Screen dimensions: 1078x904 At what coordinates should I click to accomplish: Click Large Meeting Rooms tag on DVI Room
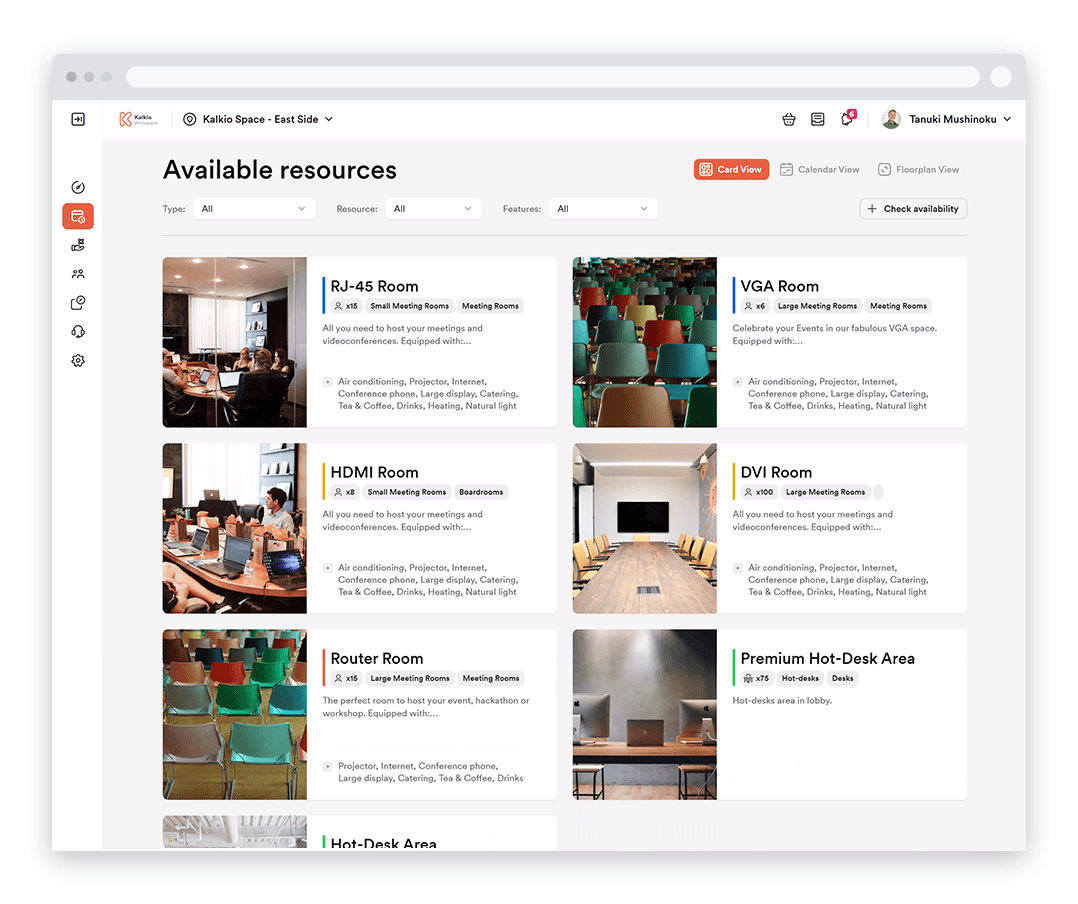pyautogui.click(x=825, y=492)
